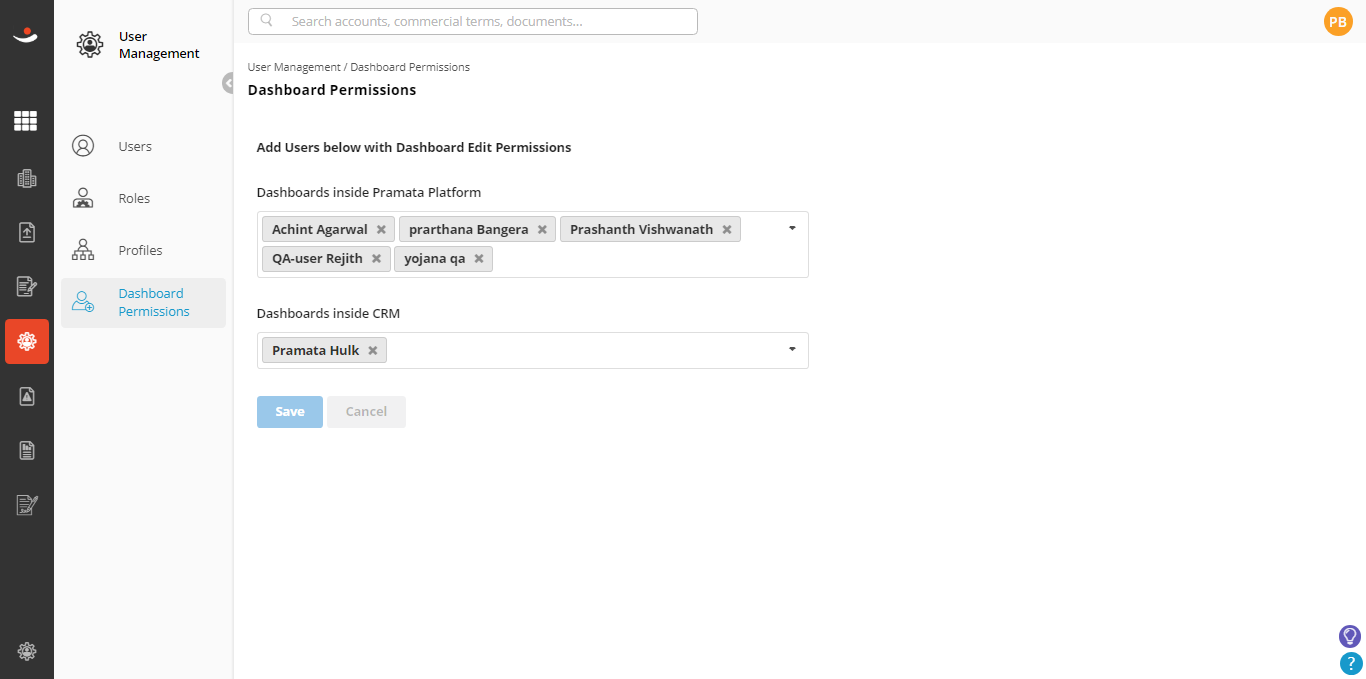Click the User Management gear icon
1366x679 pixels.
(x=90, y=44)
